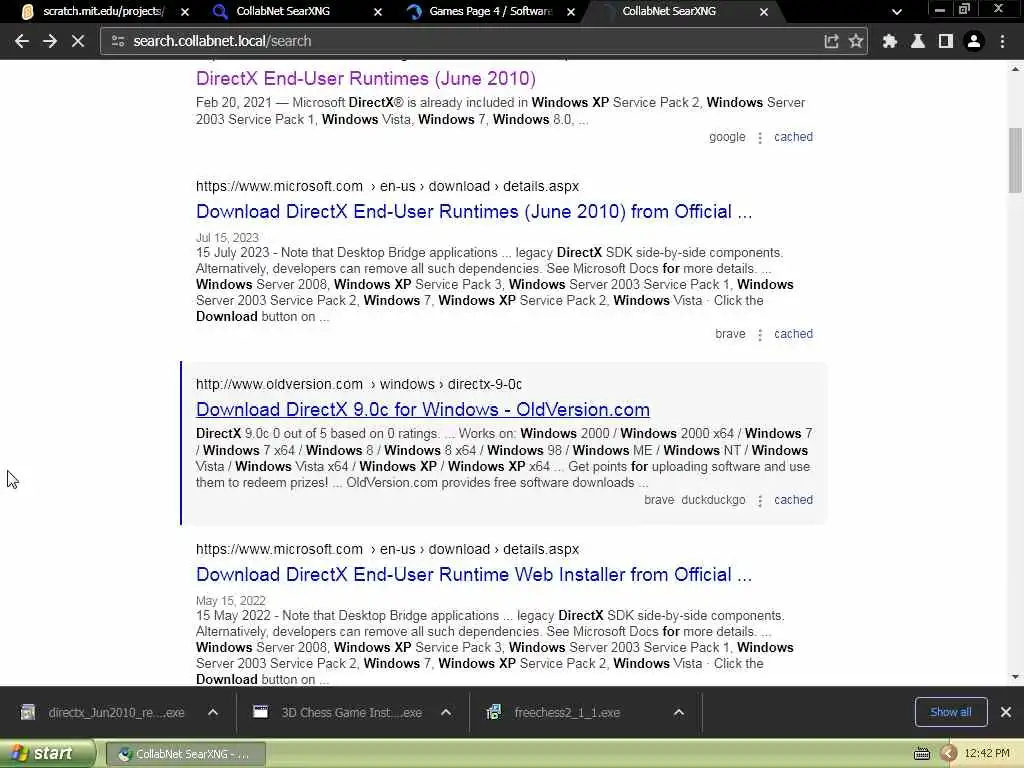Close the Games Page 4 tab

pos(571,12)
